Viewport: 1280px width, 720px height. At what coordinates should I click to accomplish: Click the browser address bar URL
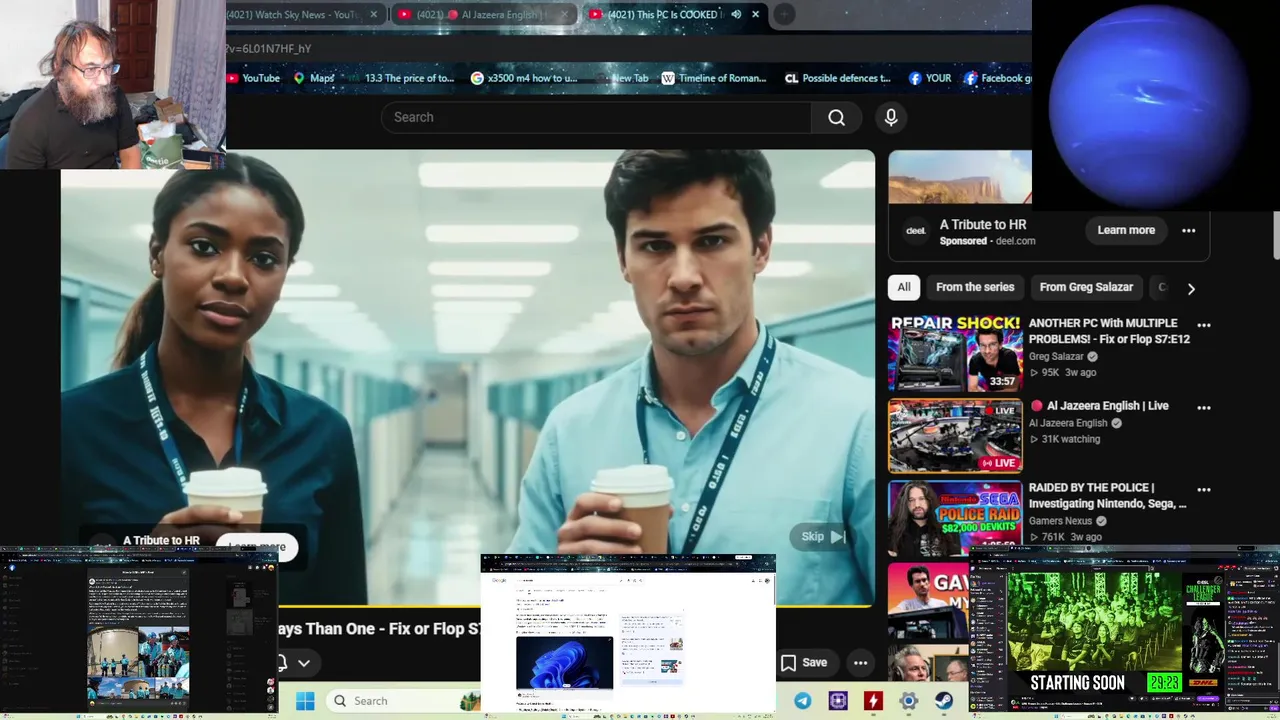coord(268,48)
